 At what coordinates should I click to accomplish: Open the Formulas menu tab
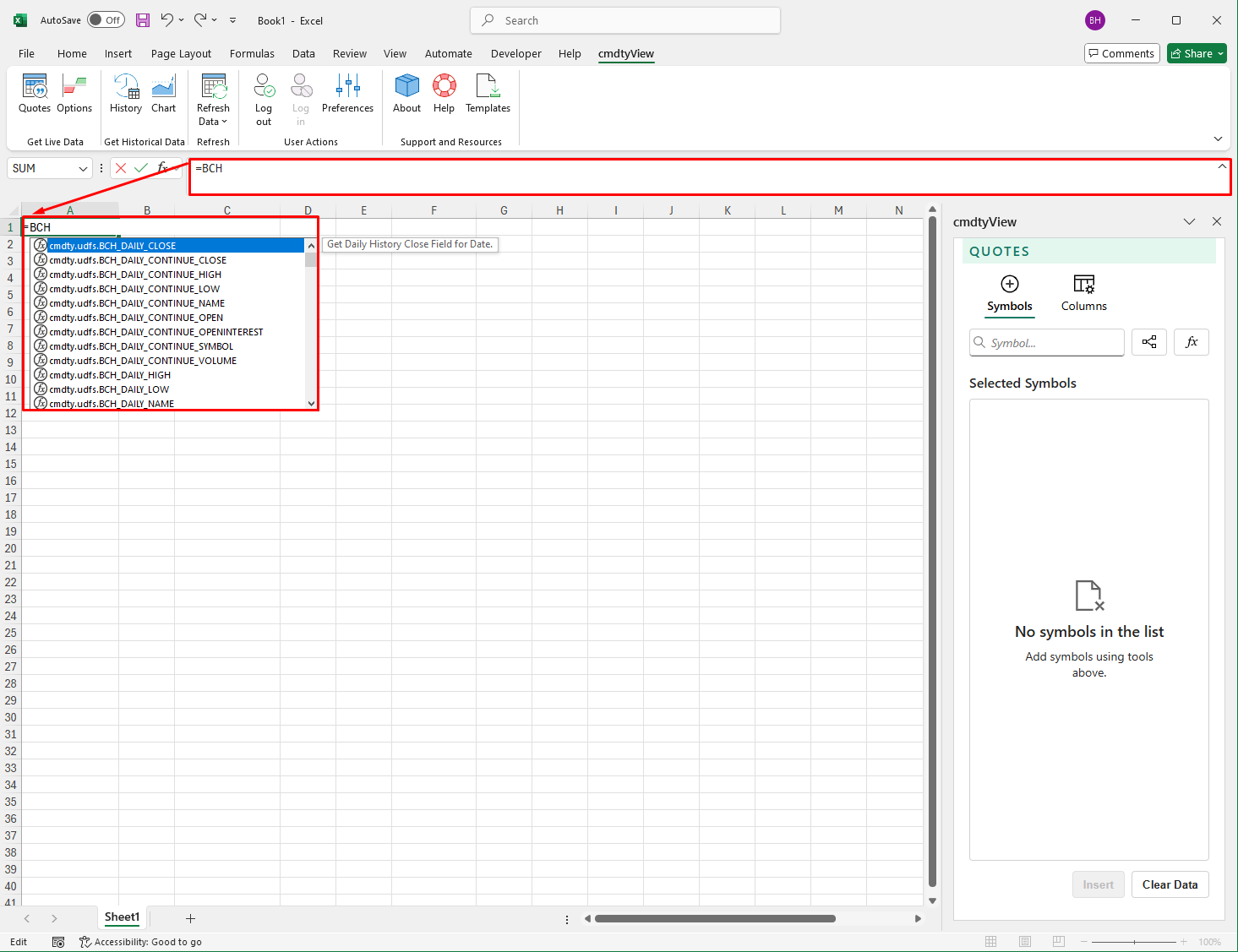pos(252,53)
